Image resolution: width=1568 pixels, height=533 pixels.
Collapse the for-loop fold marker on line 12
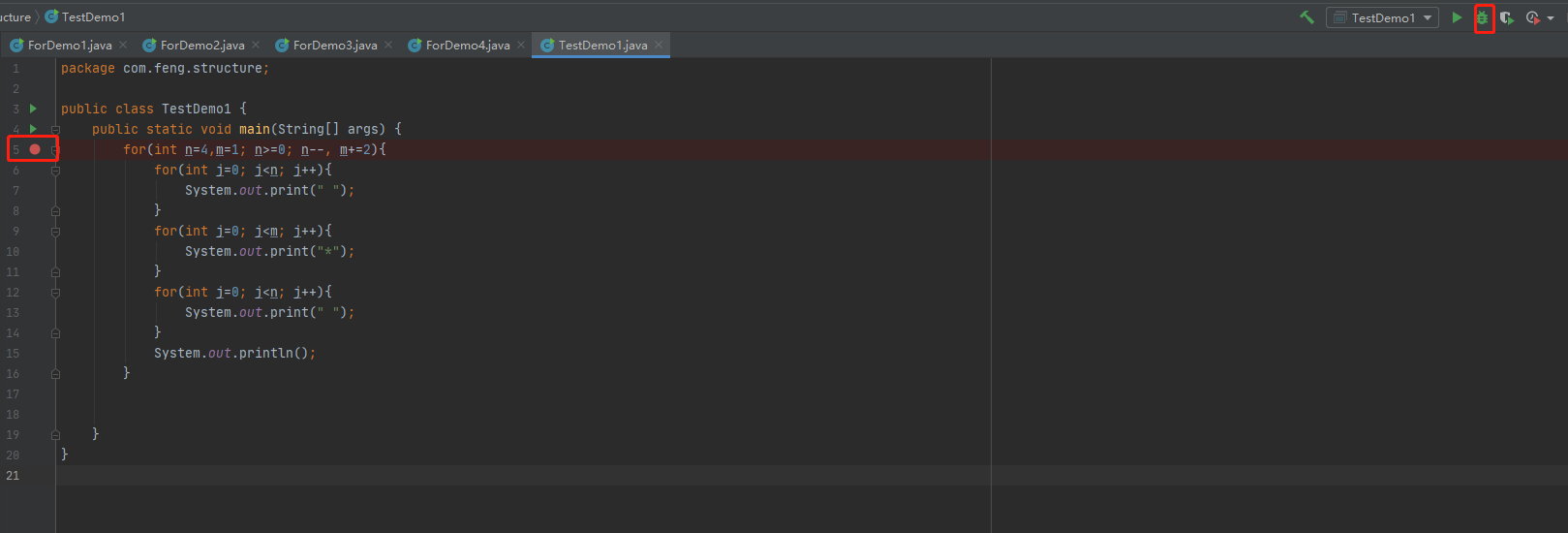(55, 293)
